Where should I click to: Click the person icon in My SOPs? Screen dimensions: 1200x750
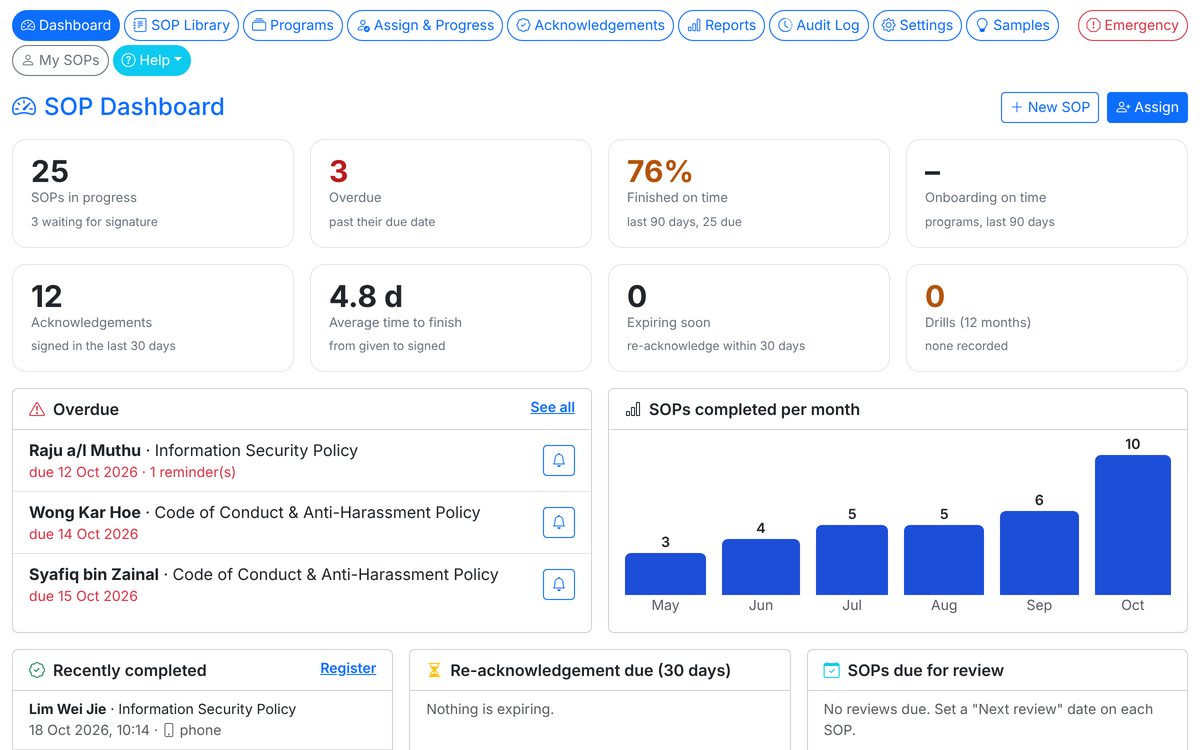tap(28, 60)
